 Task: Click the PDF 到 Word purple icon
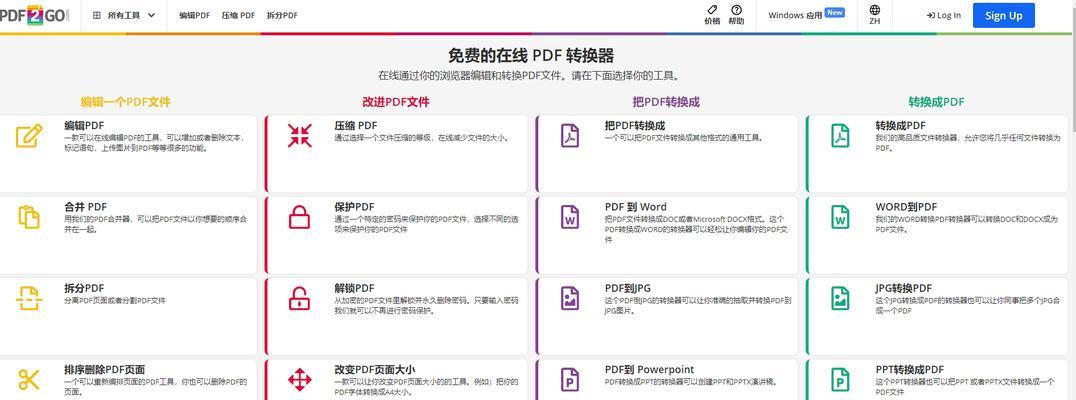coord(570,217)
